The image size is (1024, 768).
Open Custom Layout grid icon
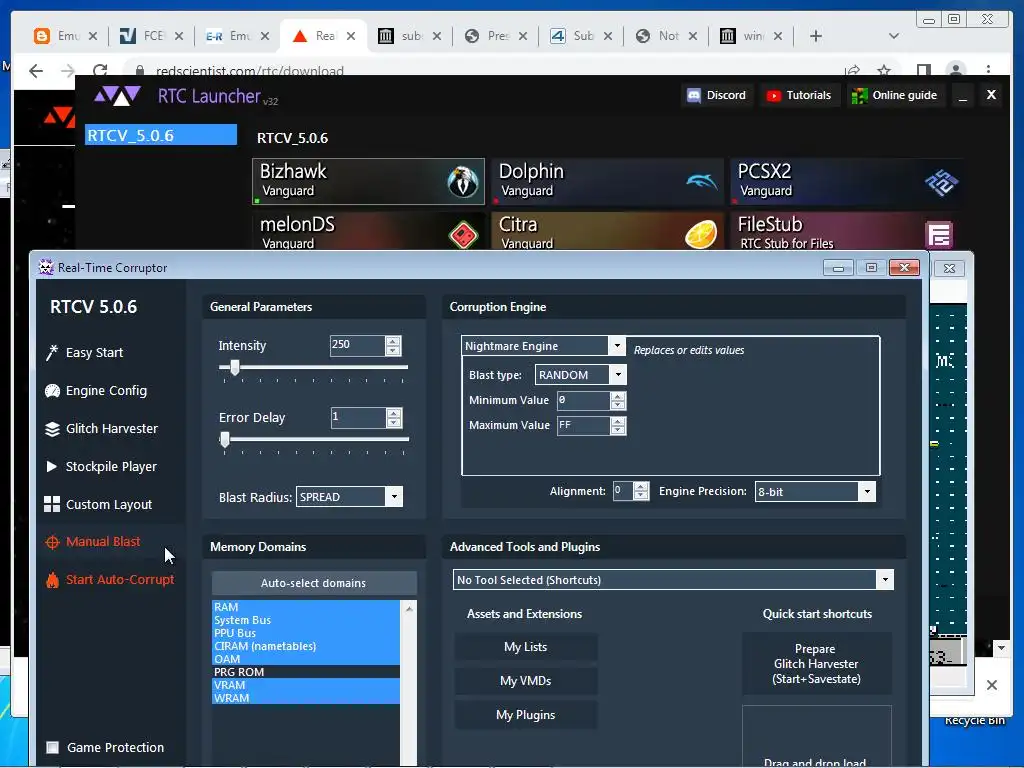pyautogui.click(x=52, y=504)
